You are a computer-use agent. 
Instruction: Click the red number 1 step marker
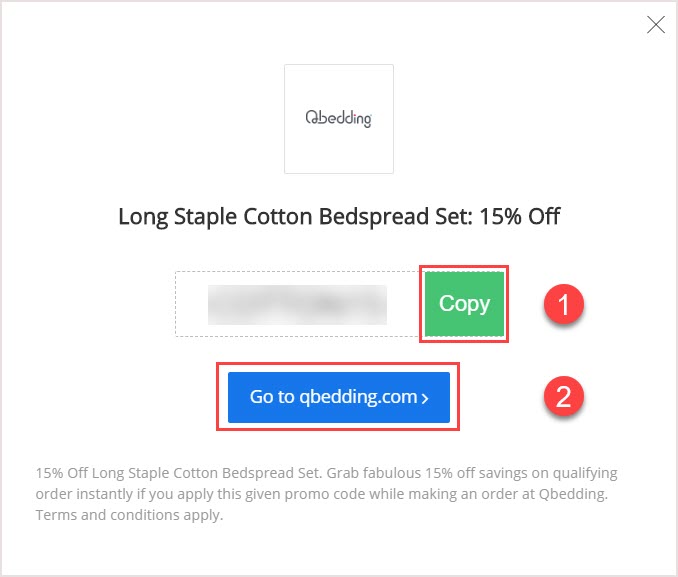coord(564,304)
